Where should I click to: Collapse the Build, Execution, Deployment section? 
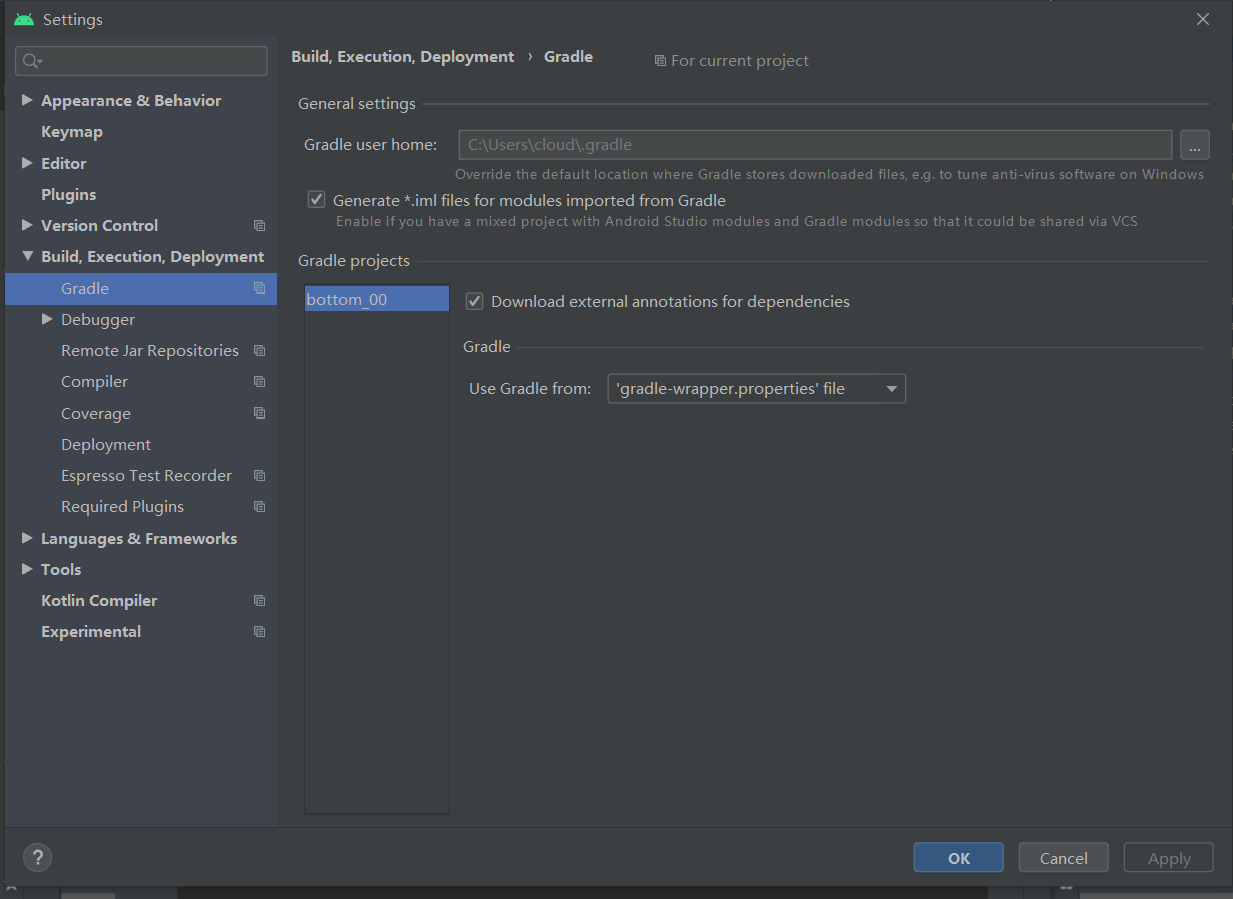(x=26, y=256)
